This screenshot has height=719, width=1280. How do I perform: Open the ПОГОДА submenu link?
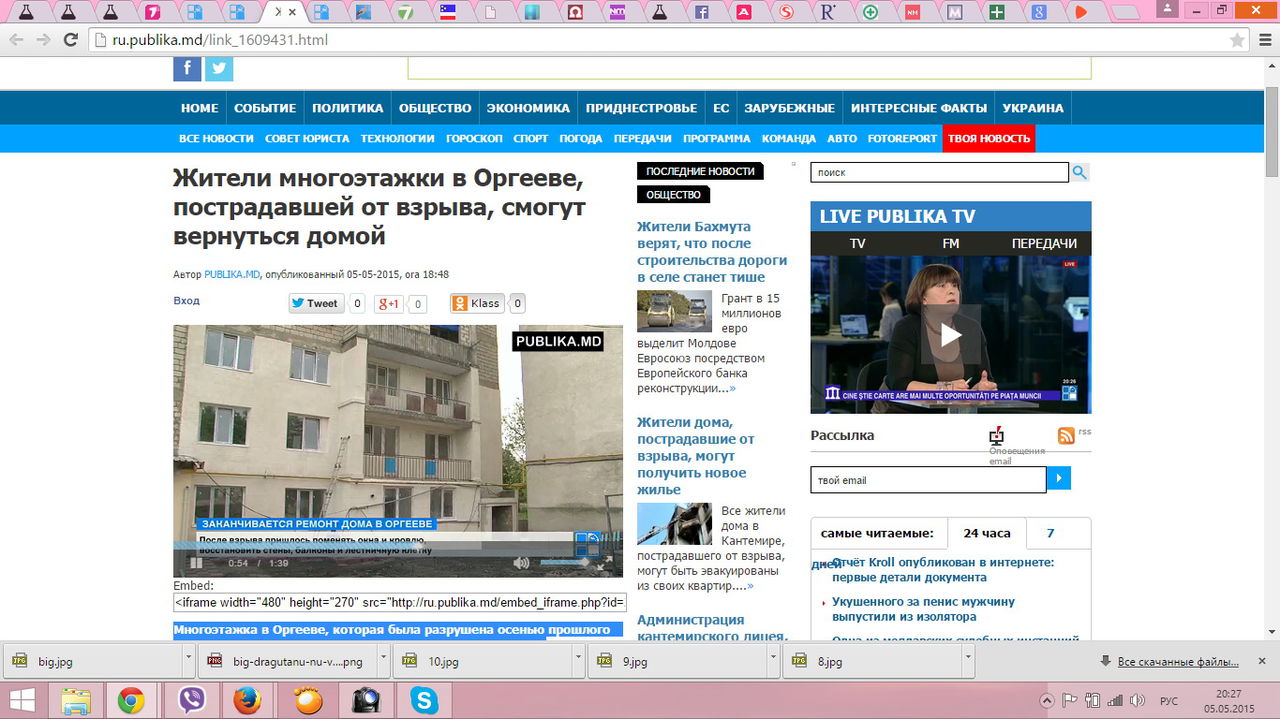click(580, 138)
